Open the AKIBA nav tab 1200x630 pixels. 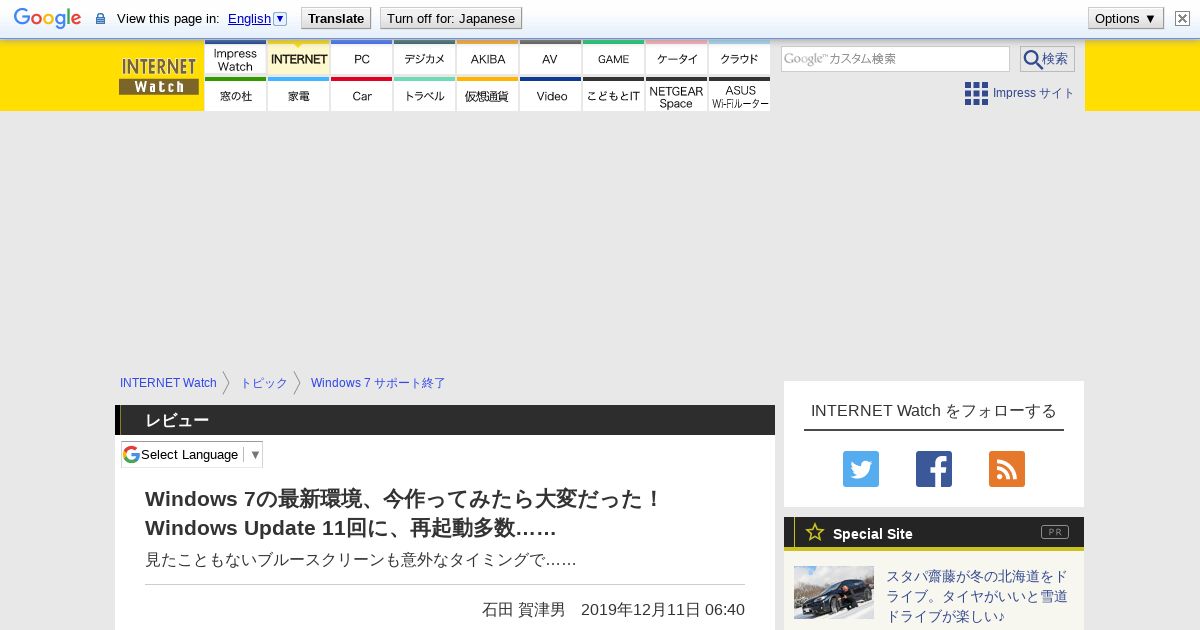coord(487,58)
